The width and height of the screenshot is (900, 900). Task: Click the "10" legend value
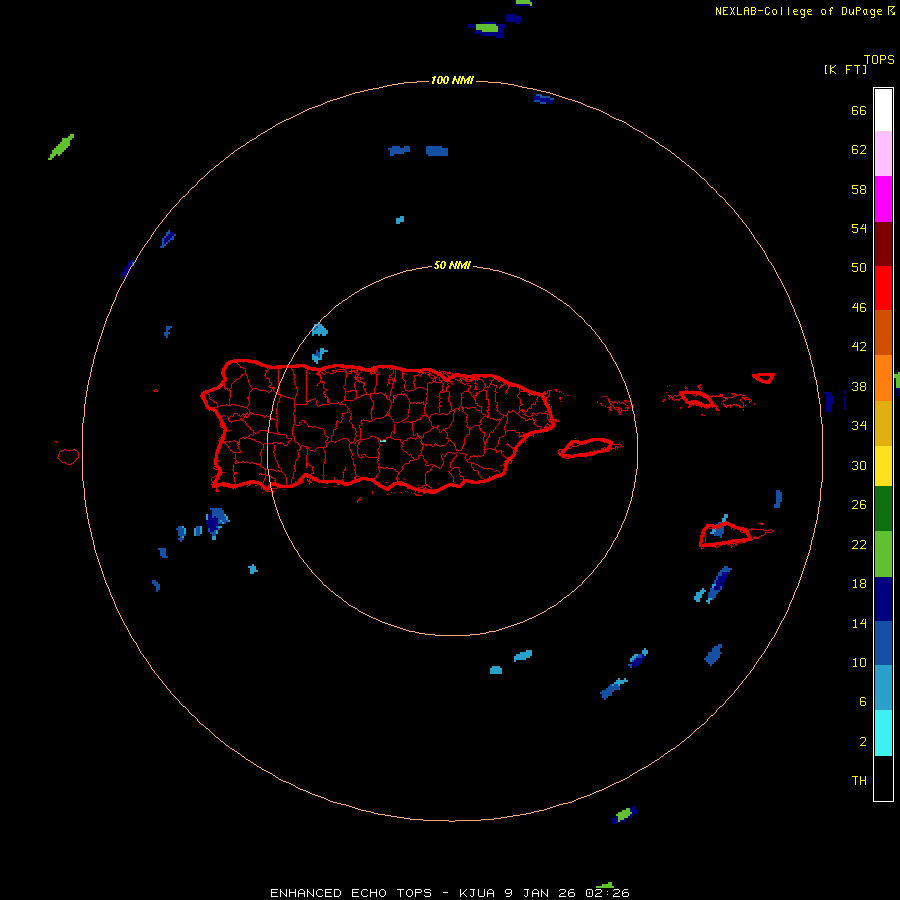pos(859,663)
